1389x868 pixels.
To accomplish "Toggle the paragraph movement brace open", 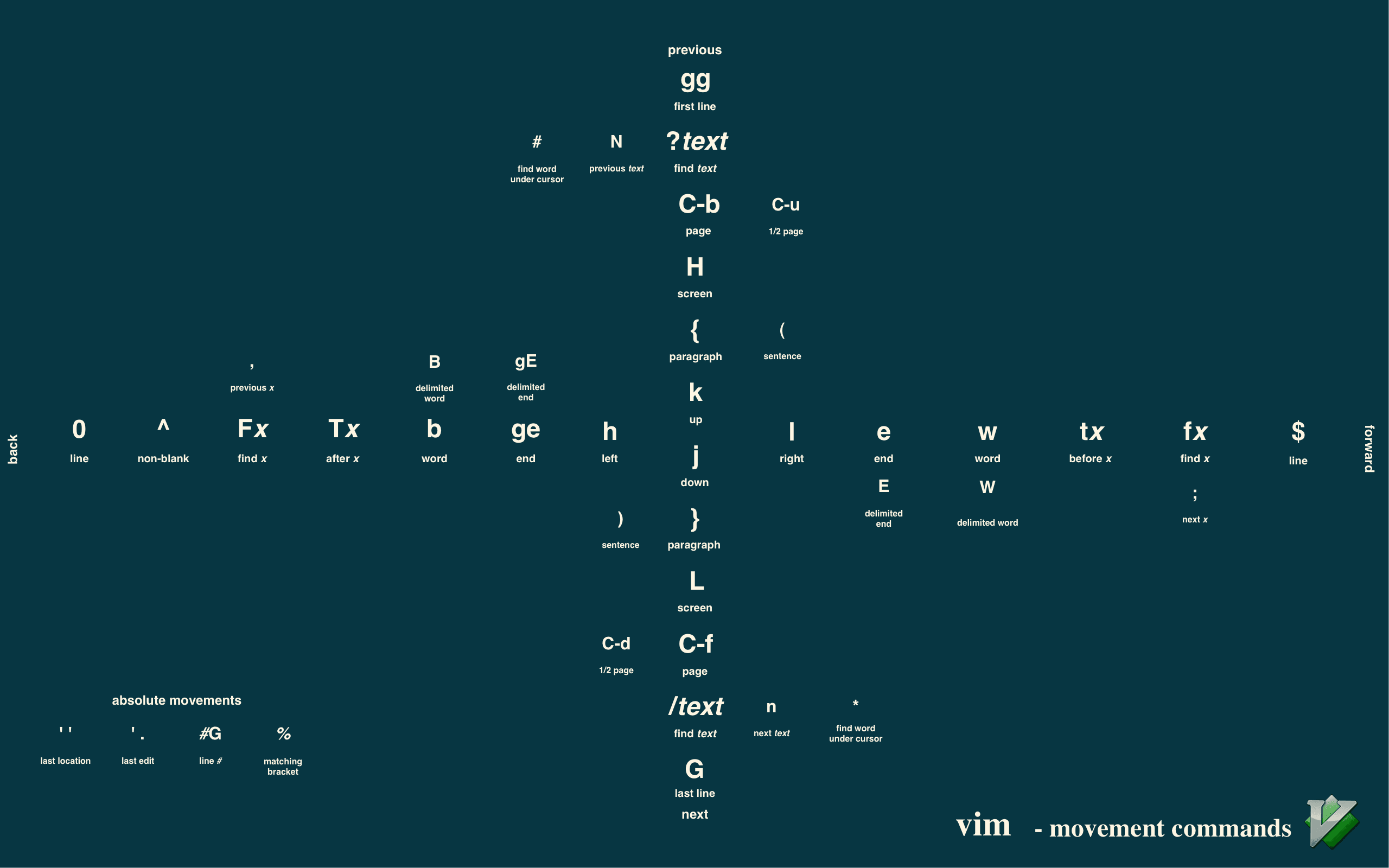I will (x=694, y=329).
